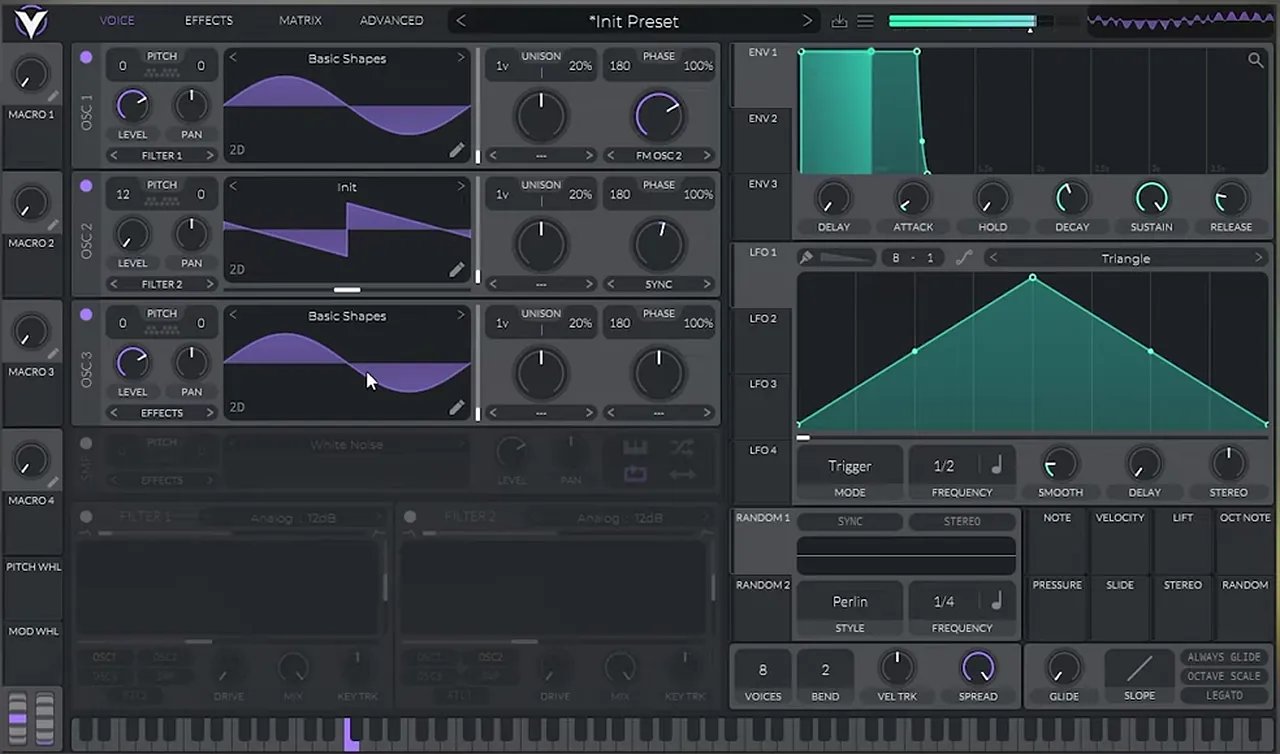Toggle Always Glide option
The image size is (1280, 754).
click(1224, 657)
